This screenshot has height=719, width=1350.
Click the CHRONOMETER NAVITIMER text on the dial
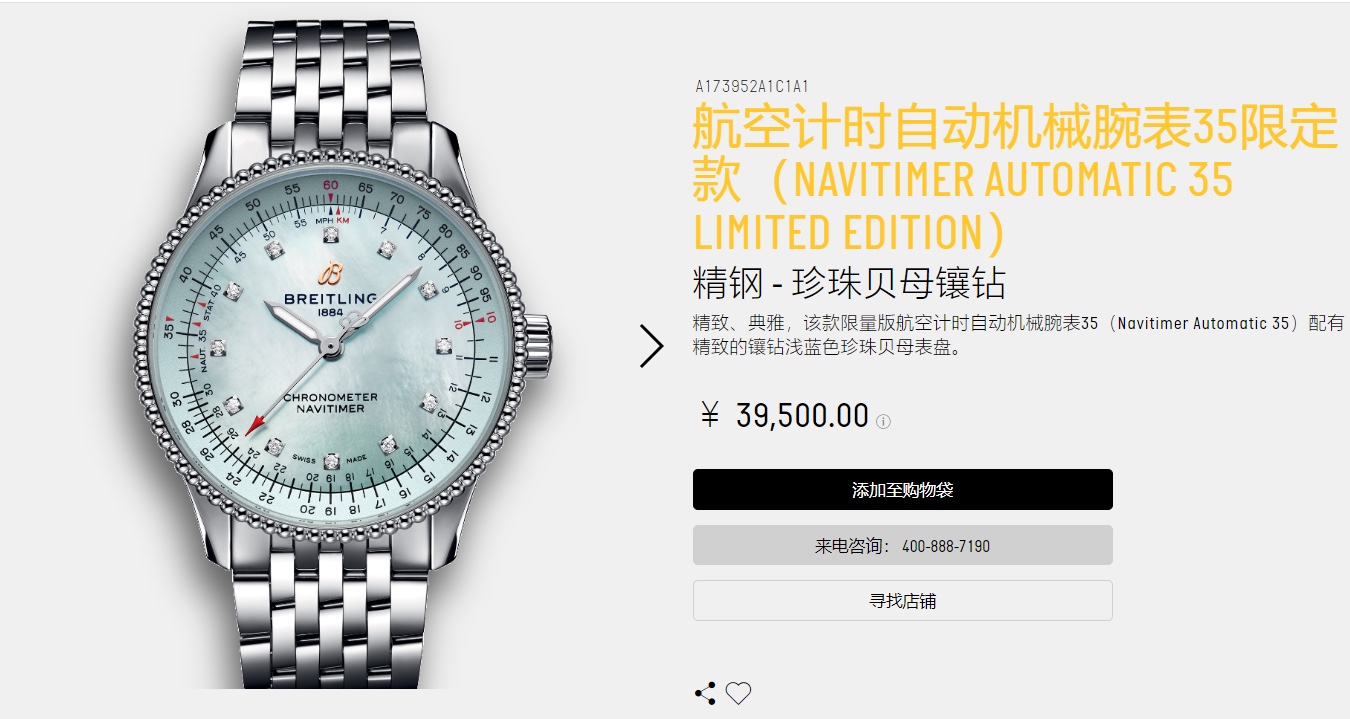point(331,404)
